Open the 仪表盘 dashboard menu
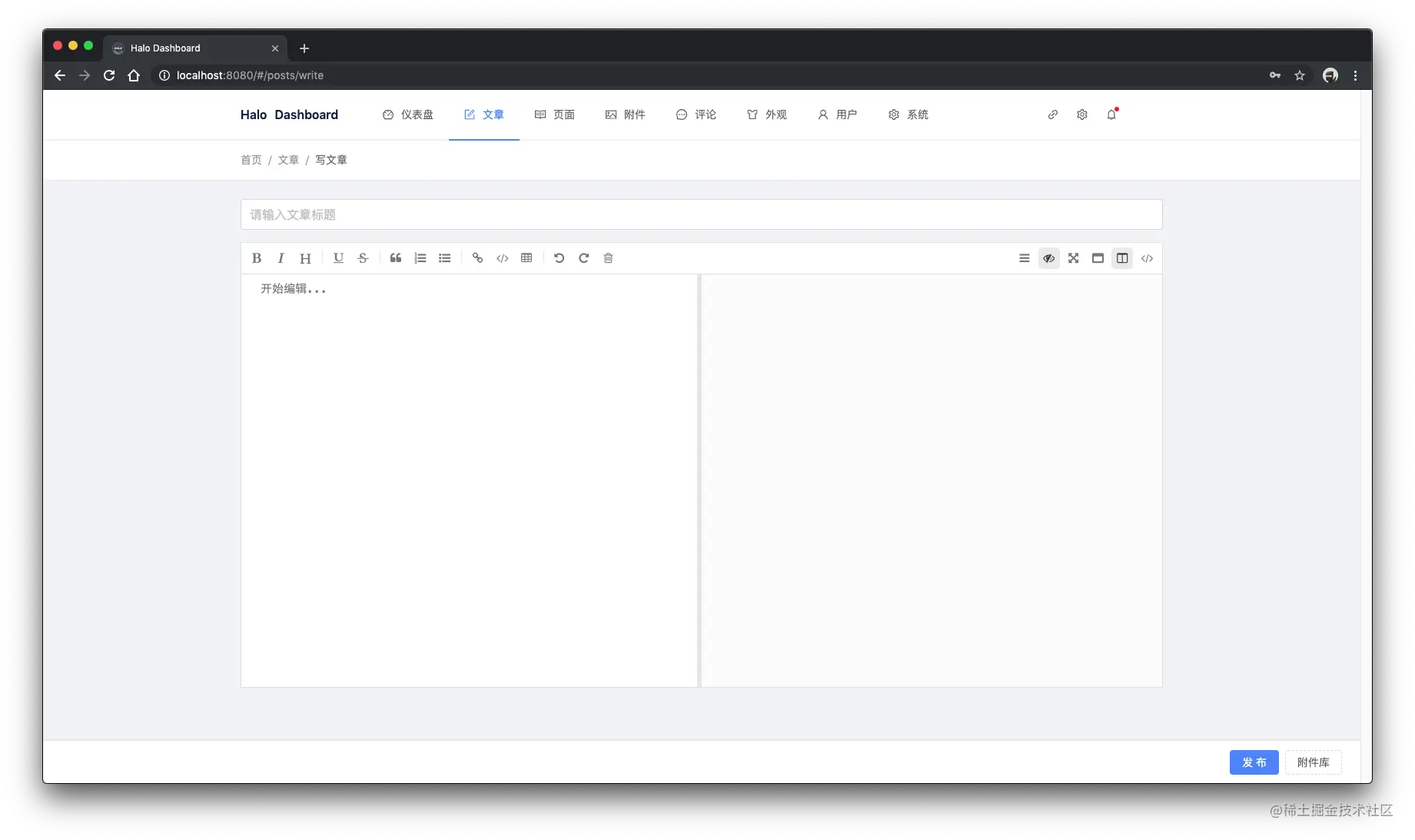1415x840 pixels. [x=408, y=115]
